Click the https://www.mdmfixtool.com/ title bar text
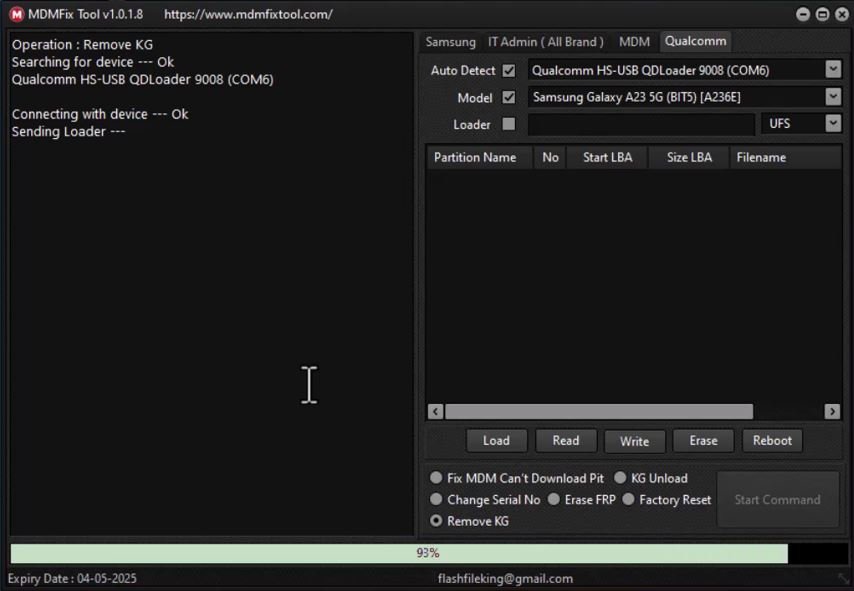This screenshot has height=591, width=854. tap(248, 14)
